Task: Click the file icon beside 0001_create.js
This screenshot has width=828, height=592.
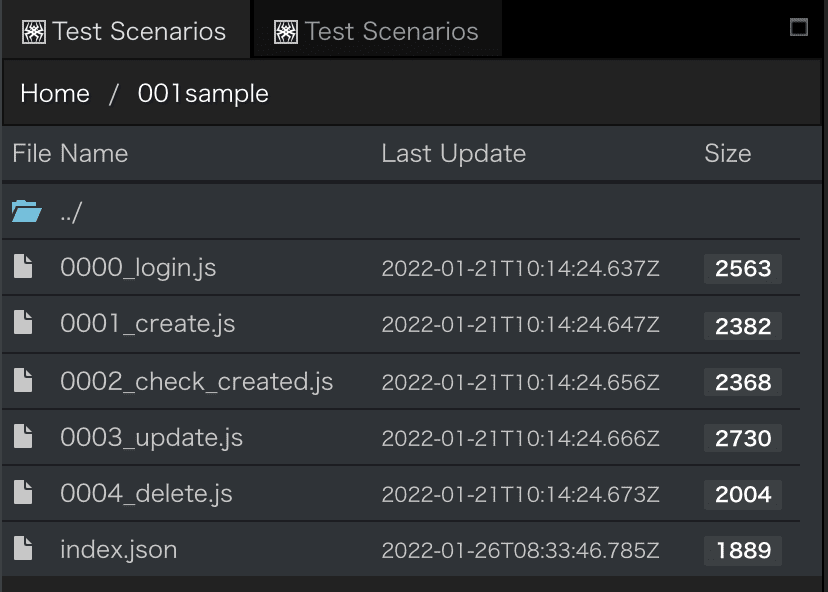Action: pyautogui.click(x=23, y=322)
